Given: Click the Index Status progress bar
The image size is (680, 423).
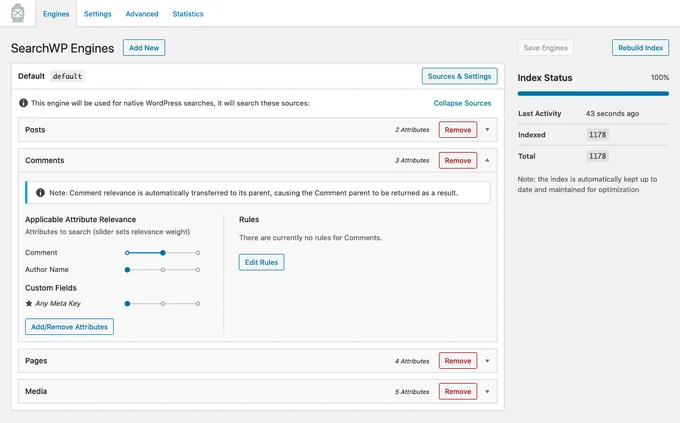Looking at the screenshot, I should tap(593, 93).
